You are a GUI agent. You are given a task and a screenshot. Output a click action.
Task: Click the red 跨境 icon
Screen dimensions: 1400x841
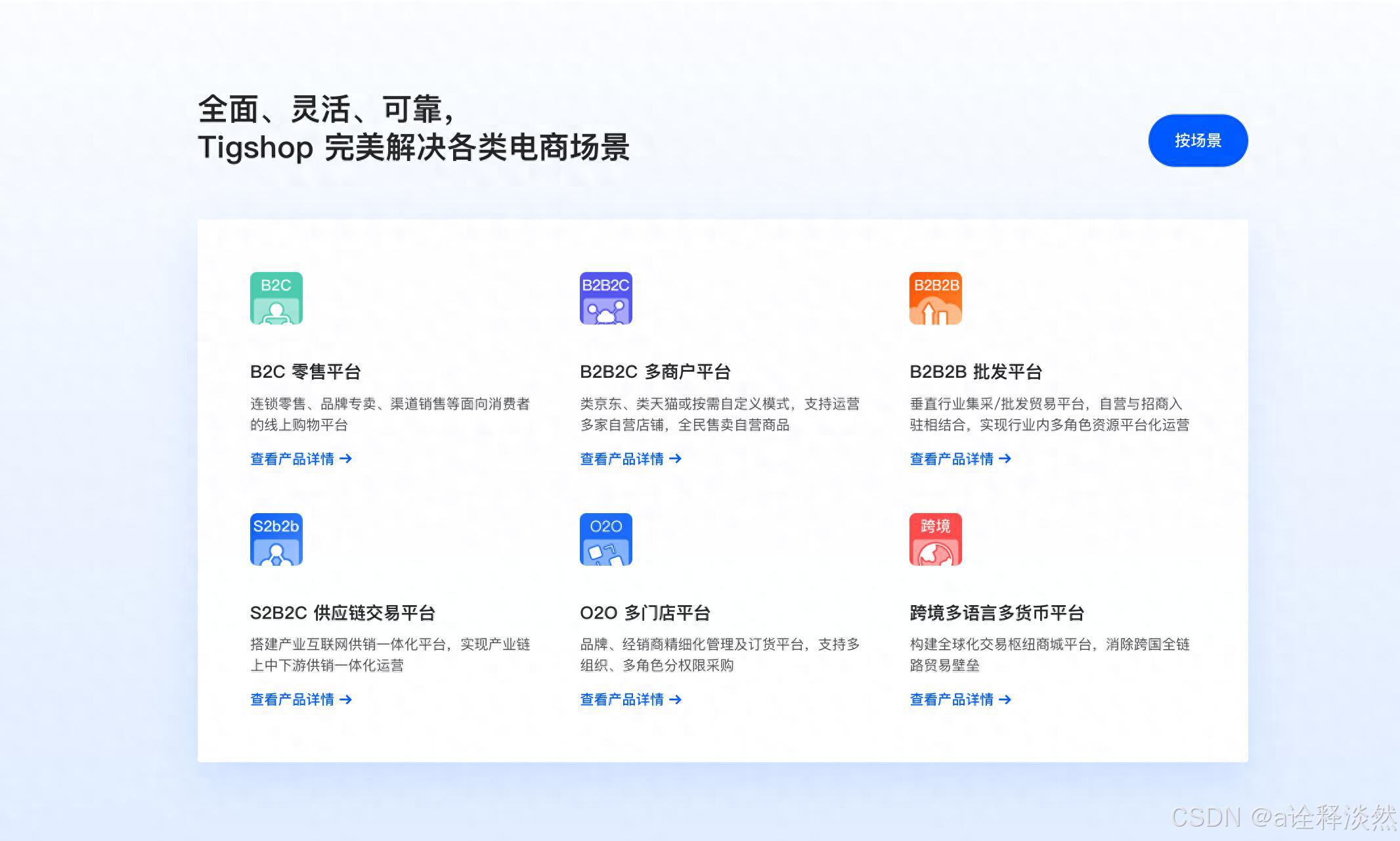pos(936,539)
